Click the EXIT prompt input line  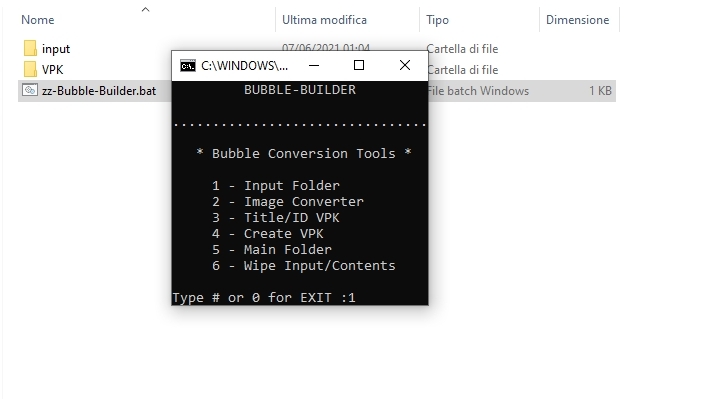click(x=264, y=298)
